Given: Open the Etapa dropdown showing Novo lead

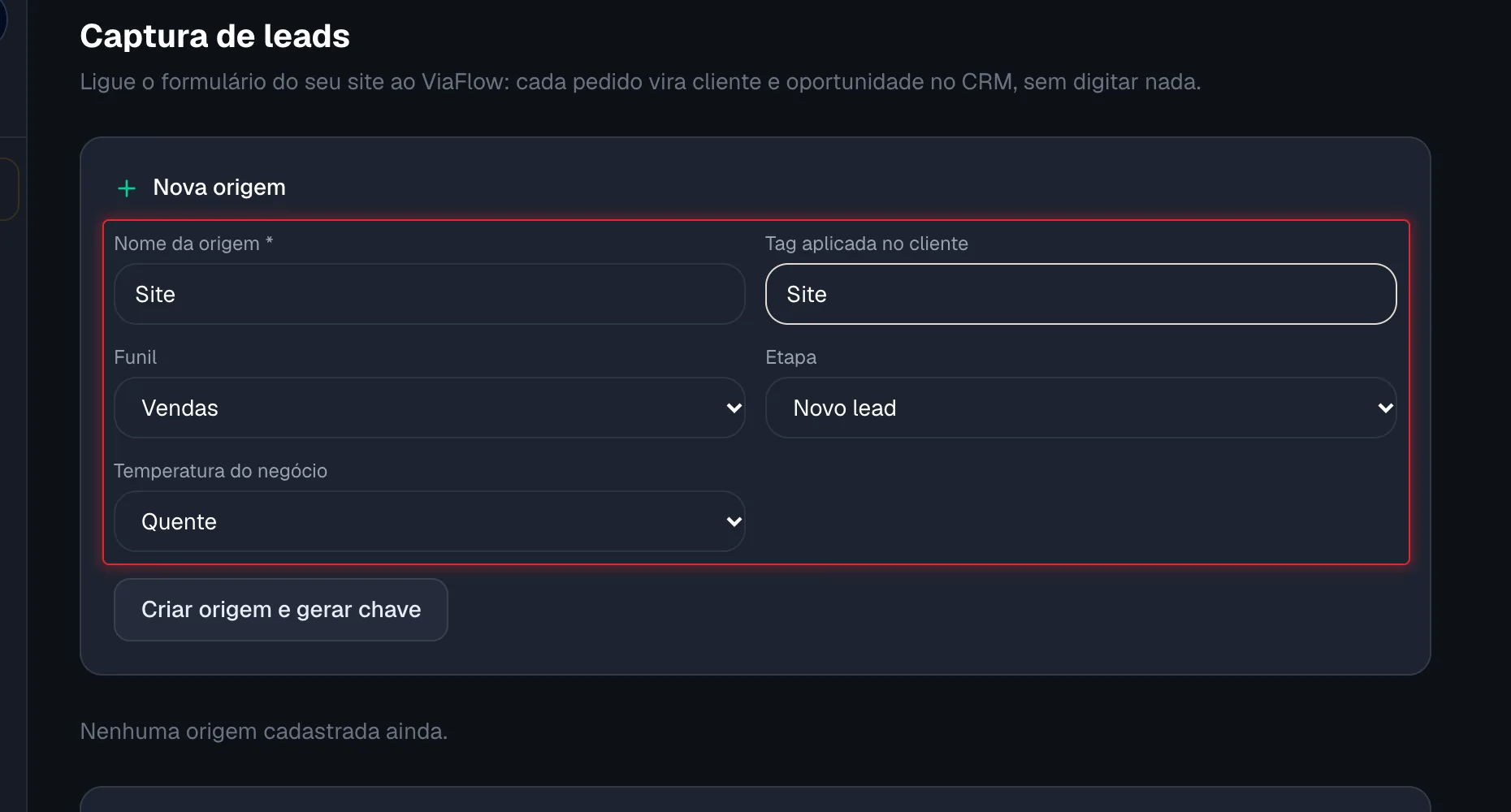Looking at the screenshot, I should 1080,408.
